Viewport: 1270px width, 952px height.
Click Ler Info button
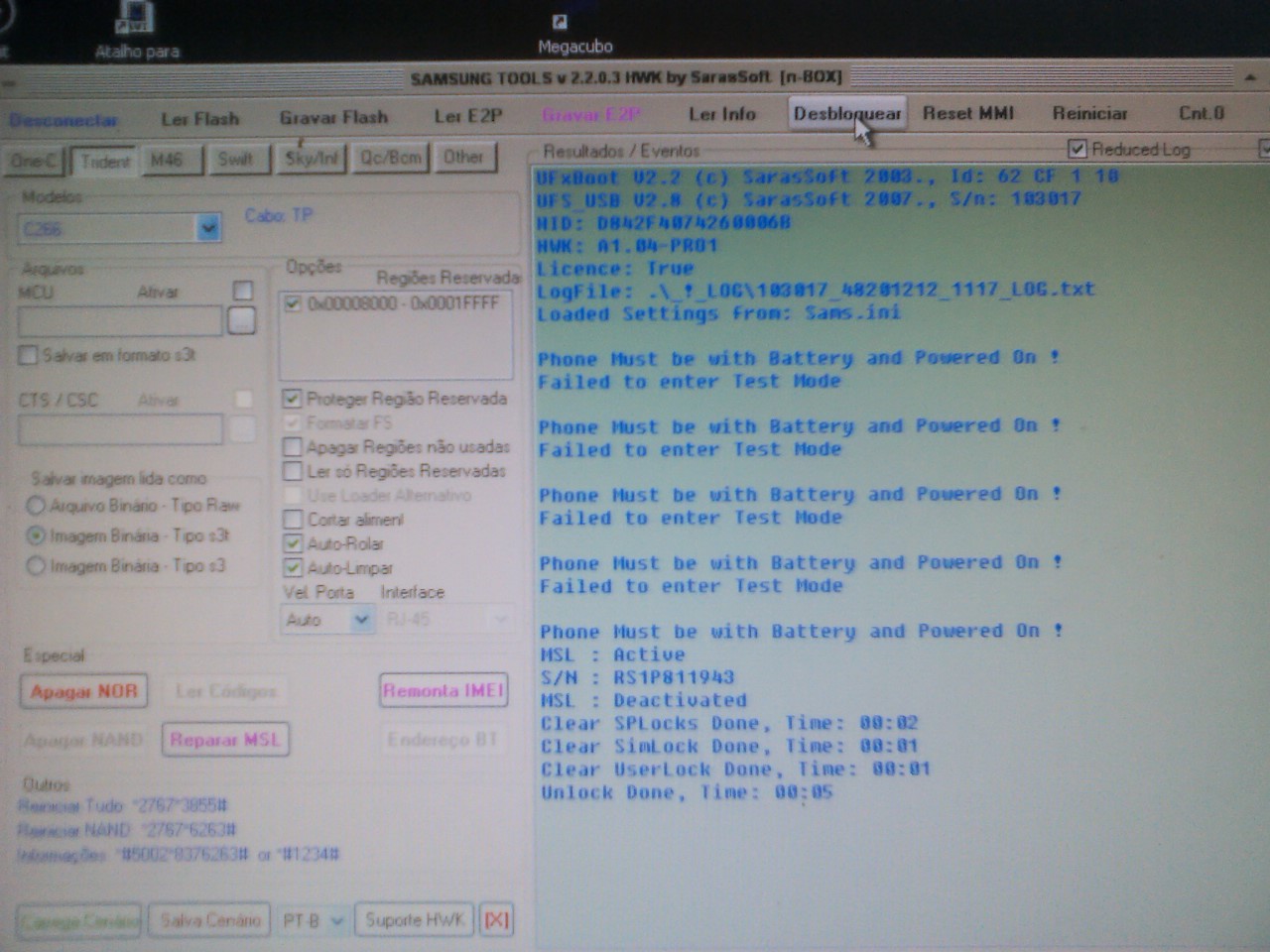click(721, 115)
